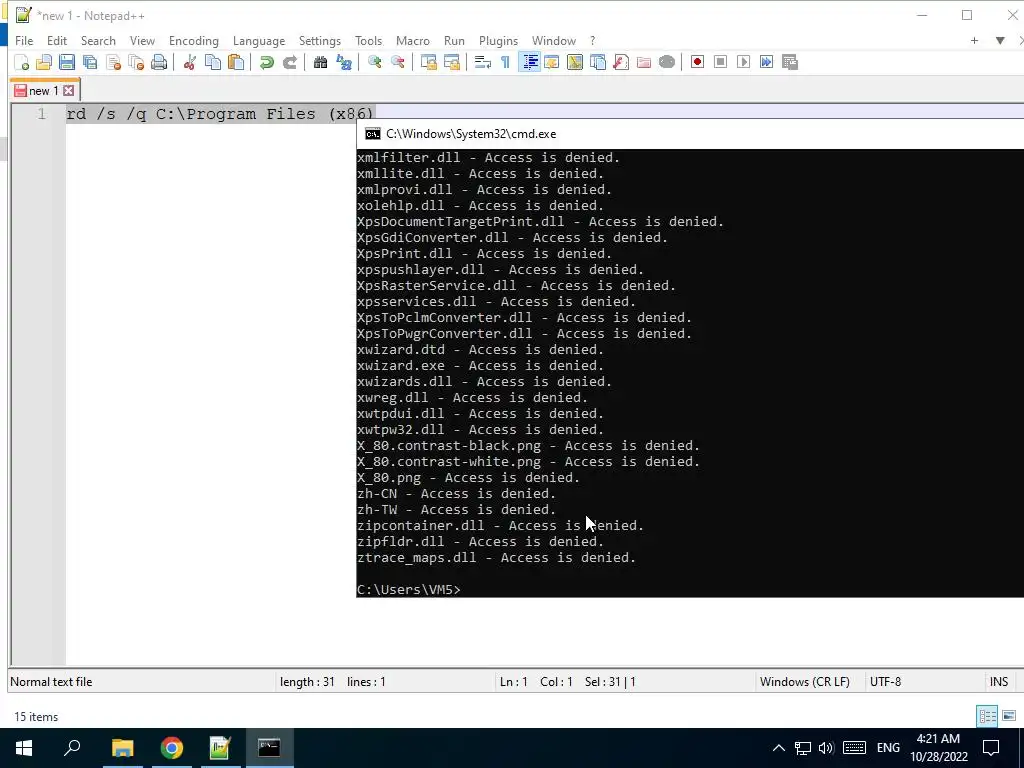Toggle the indent guide toolbar icon
This screenshot has height=768, width=1024.
529,62
